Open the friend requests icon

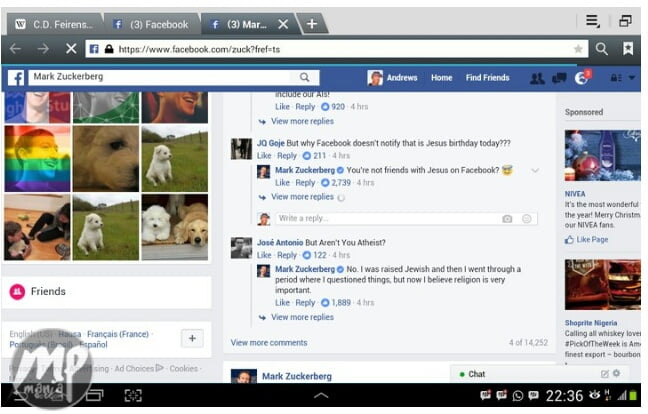(x=537, y=78)
